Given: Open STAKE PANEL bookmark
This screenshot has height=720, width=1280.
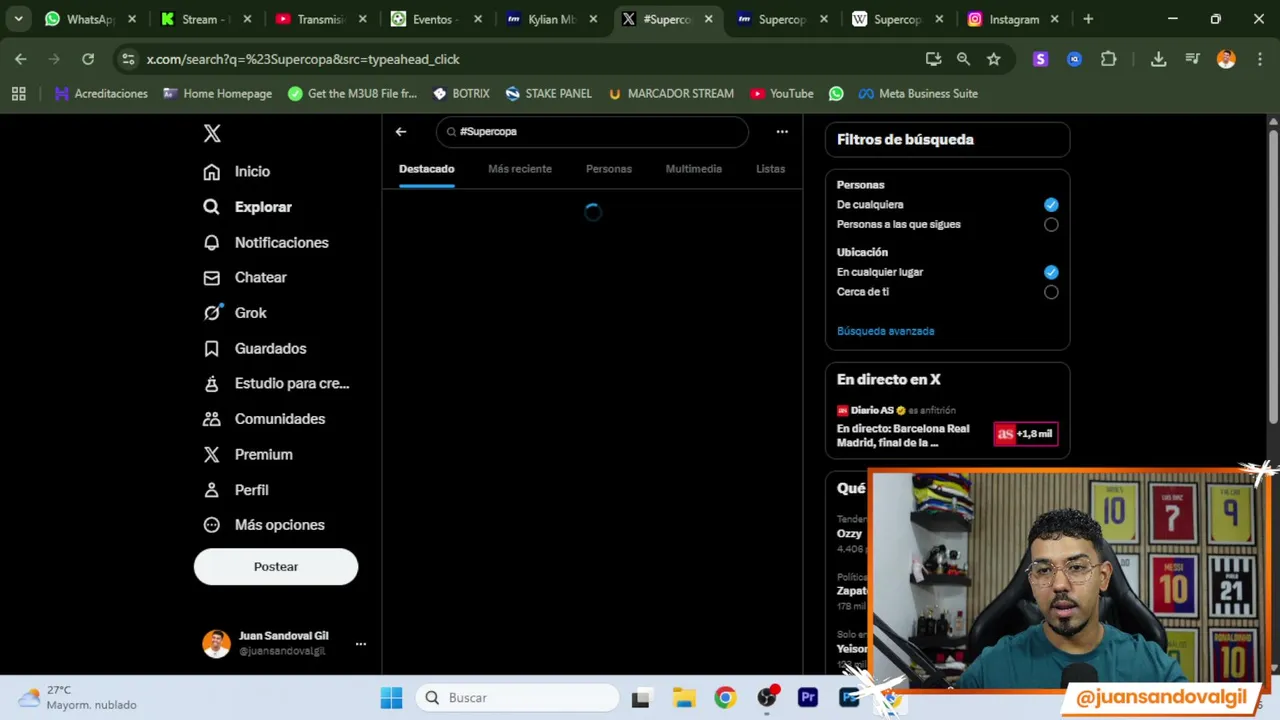Looking at the screenshot, I should (549, 93).
